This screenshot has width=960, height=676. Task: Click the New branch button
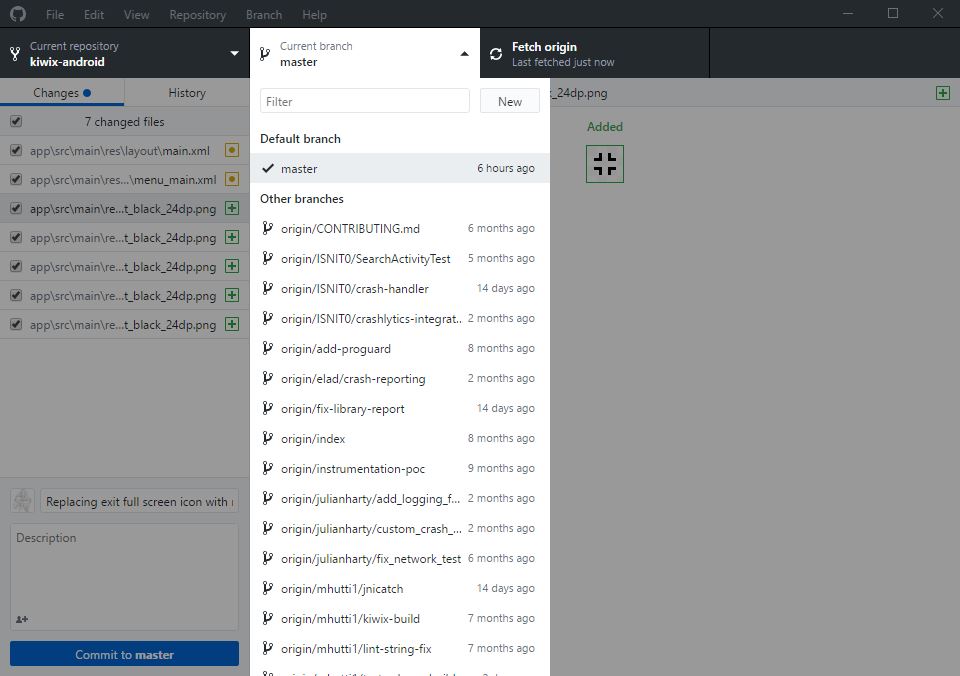pyautogui.click(x=510, y=101)
